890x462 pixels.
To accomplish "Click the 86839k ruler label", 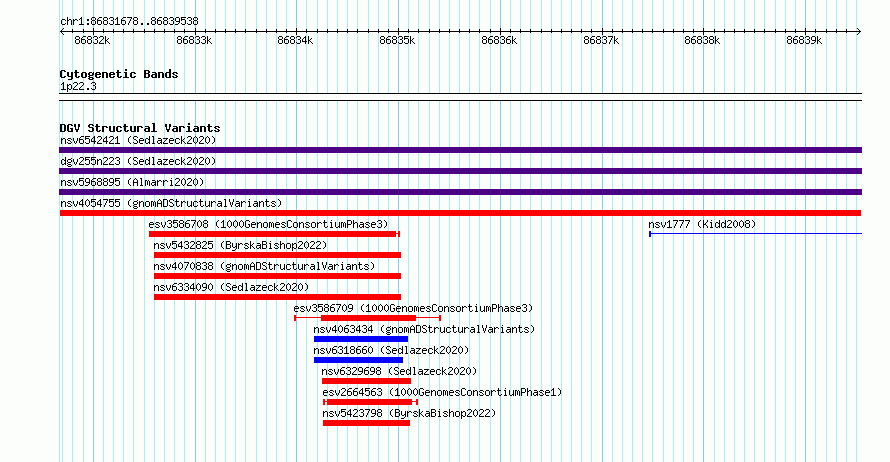I will [804, 41].
